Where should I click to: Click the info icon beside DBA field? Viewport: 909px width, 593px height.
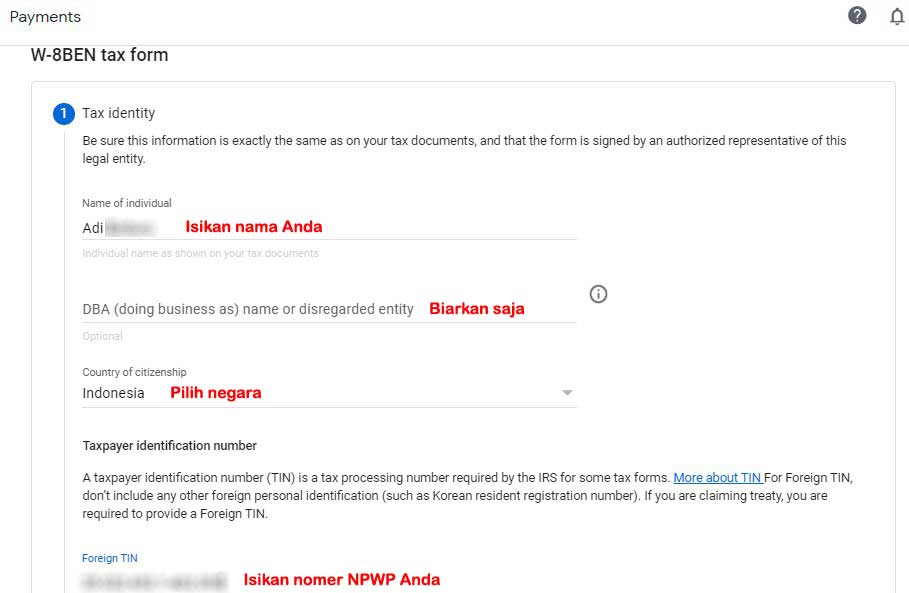[x=598, y=294]
